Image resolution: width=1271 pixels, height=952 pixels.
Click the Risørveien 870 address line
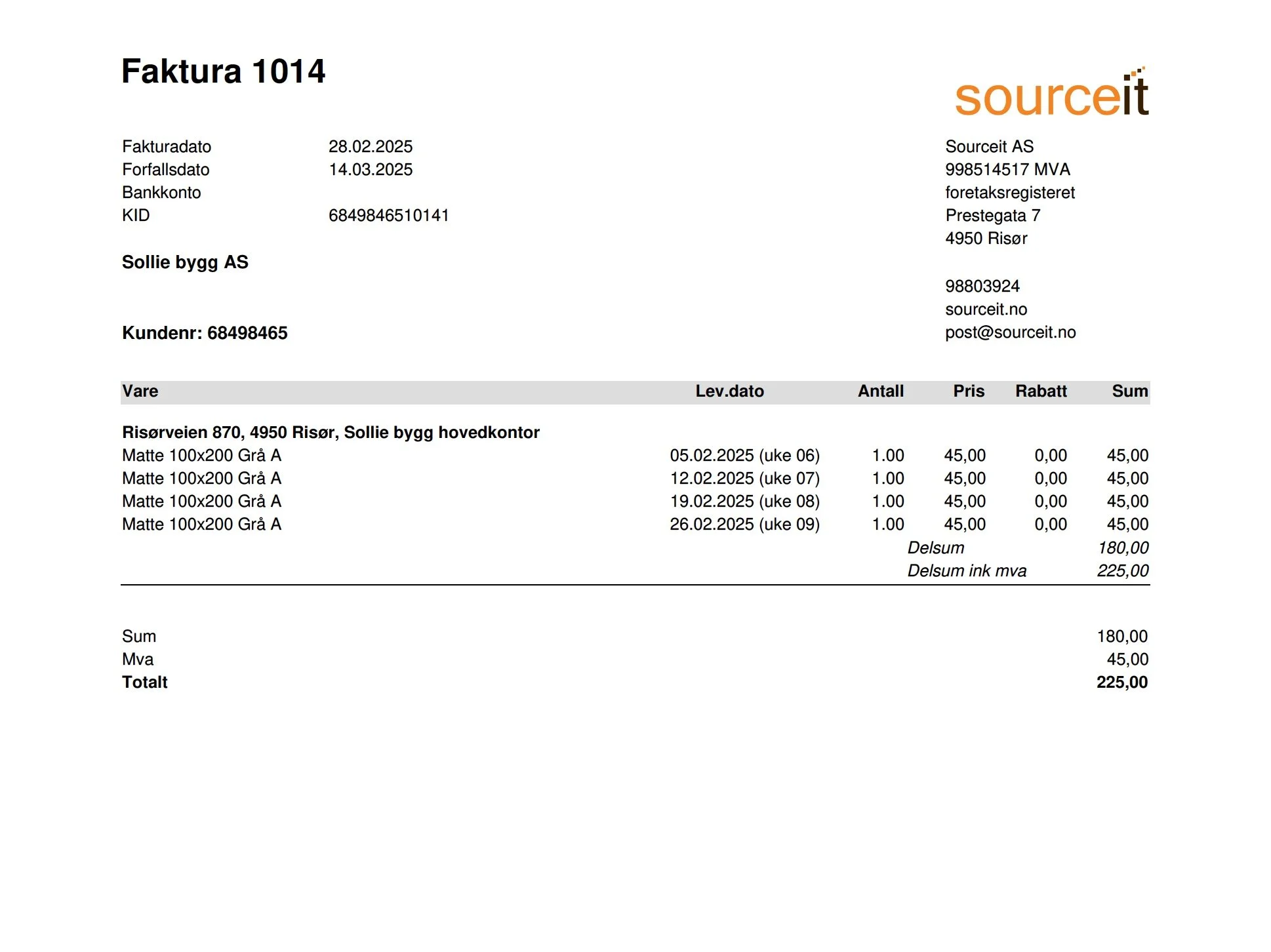(331, 432)
